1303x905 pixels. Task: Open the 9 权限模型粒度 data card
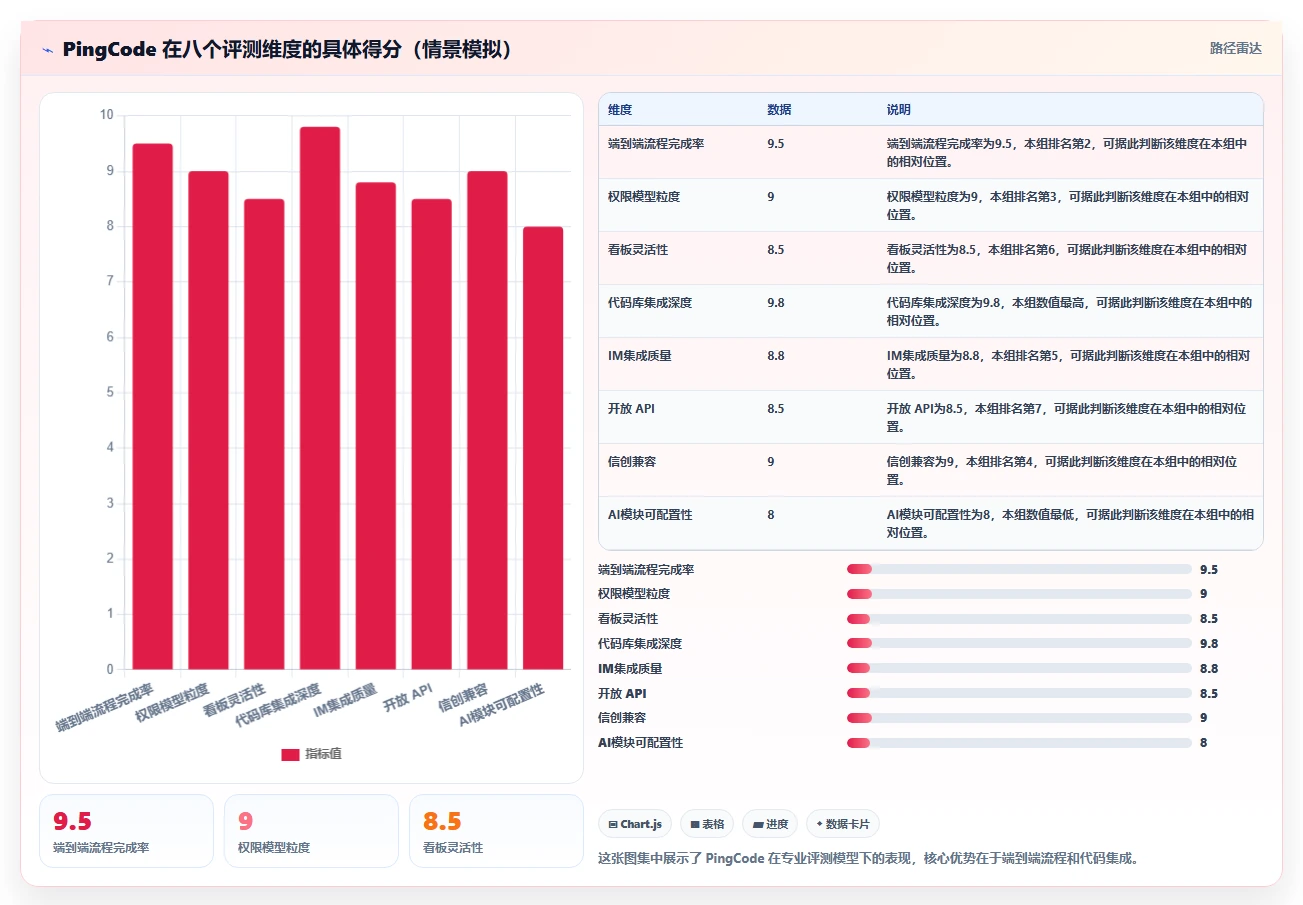(x=311, y=831)
